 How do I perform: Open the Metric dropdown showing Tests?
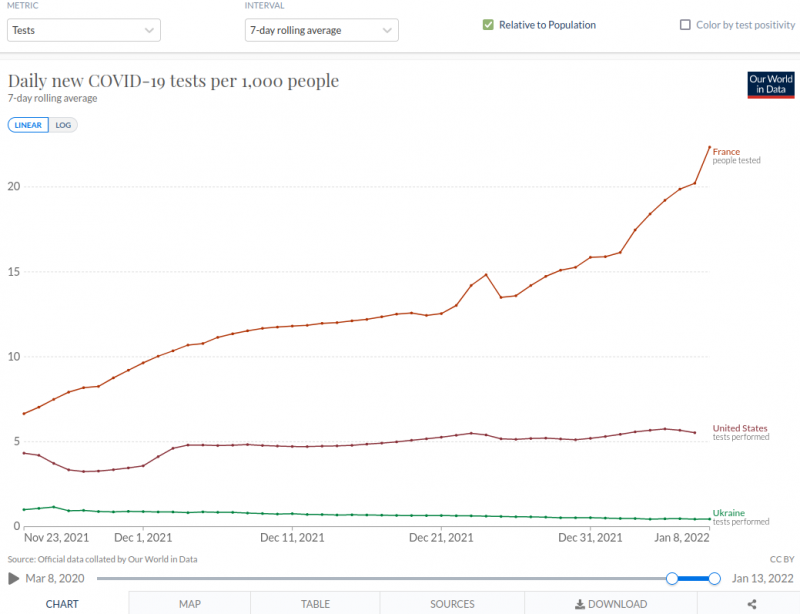(84, 30)
